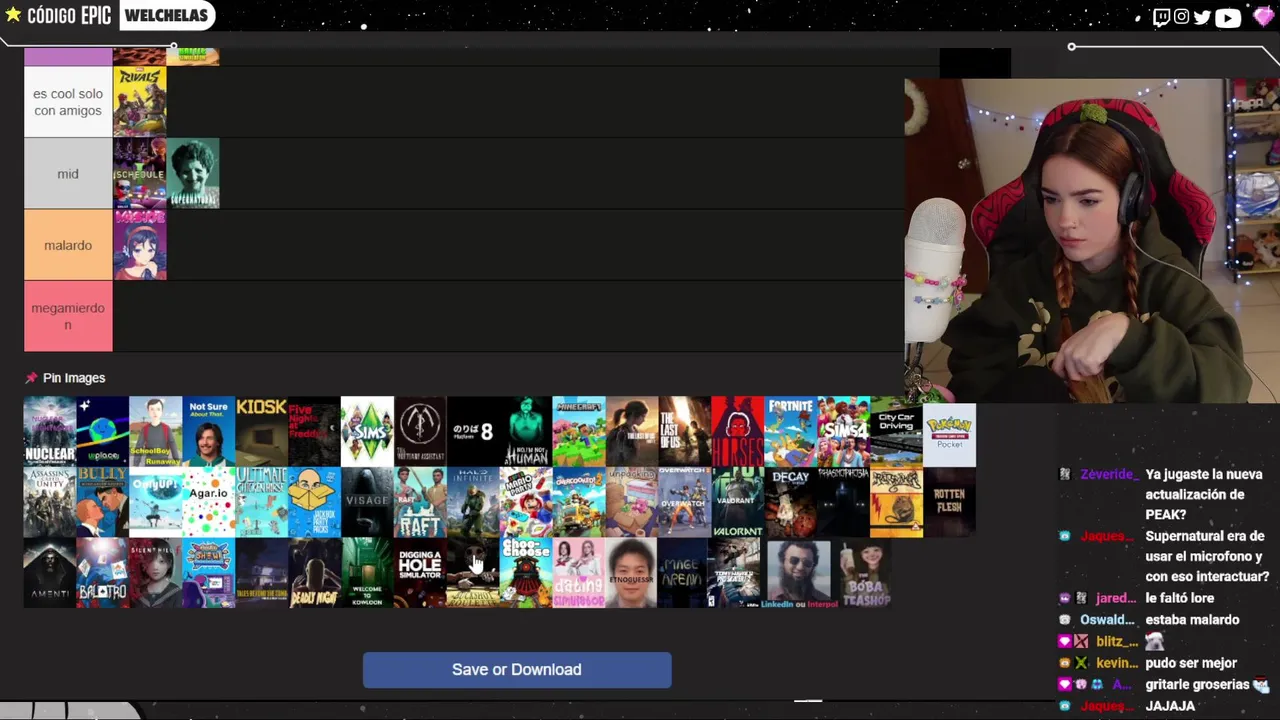This screenshot has height=720, width=1280.
Task: Select the DECAY game image
Action: pyautogui.click(x=791, y=502)
